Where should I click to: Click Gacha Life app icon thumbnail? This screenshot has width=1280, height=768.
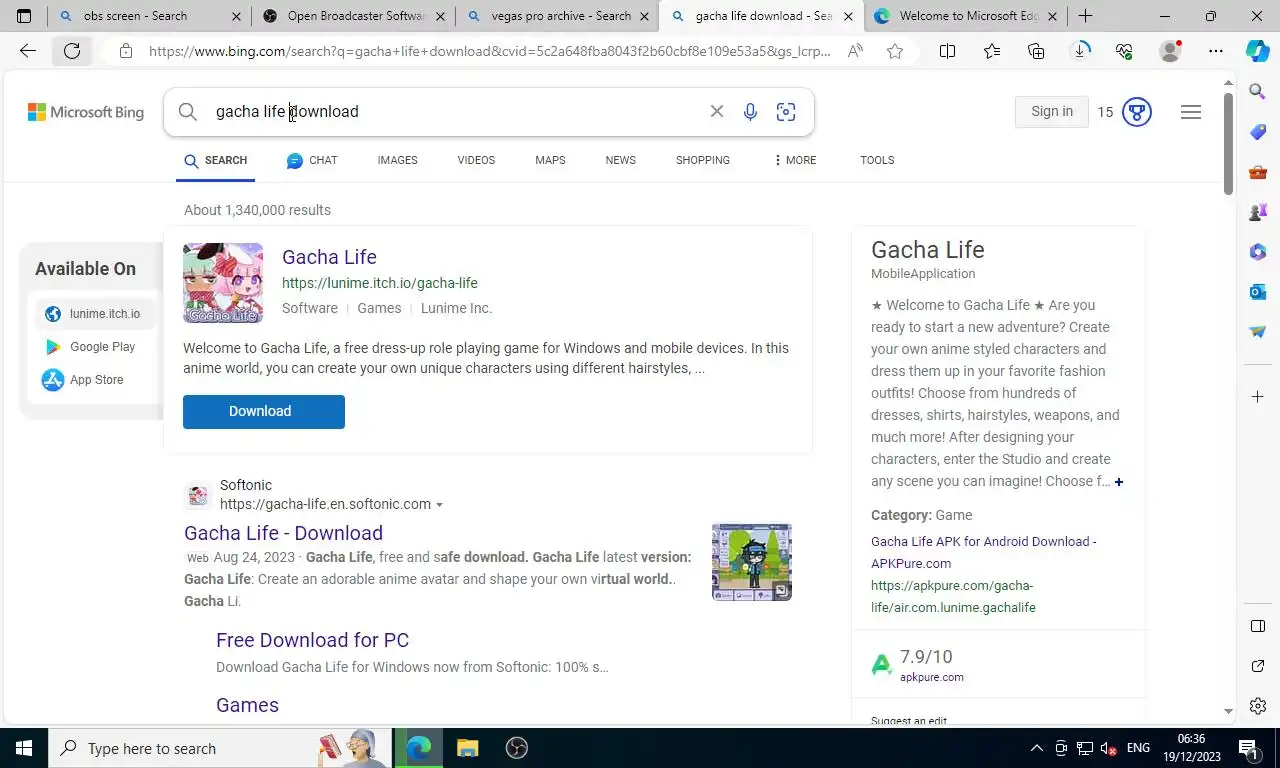pyautogui.click(x=223, y=283)
